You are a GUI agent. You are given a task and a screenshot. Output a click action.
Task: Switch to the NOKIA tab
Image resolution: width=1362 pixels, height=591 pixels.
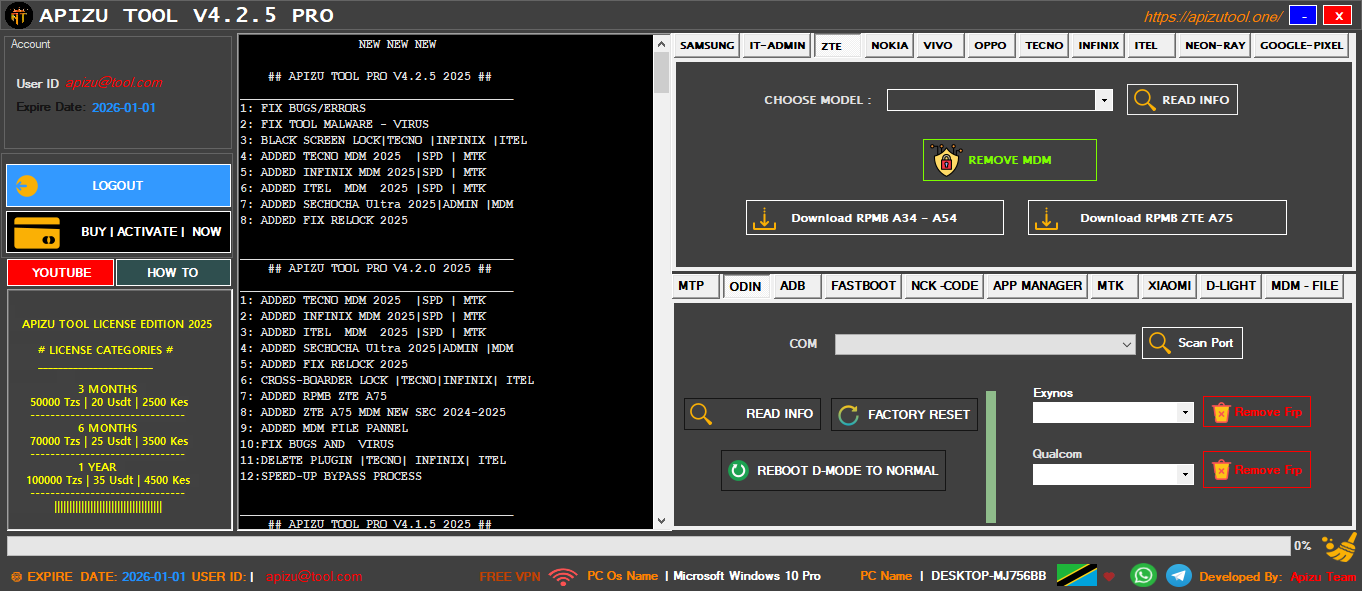click(x=890, y=45)
